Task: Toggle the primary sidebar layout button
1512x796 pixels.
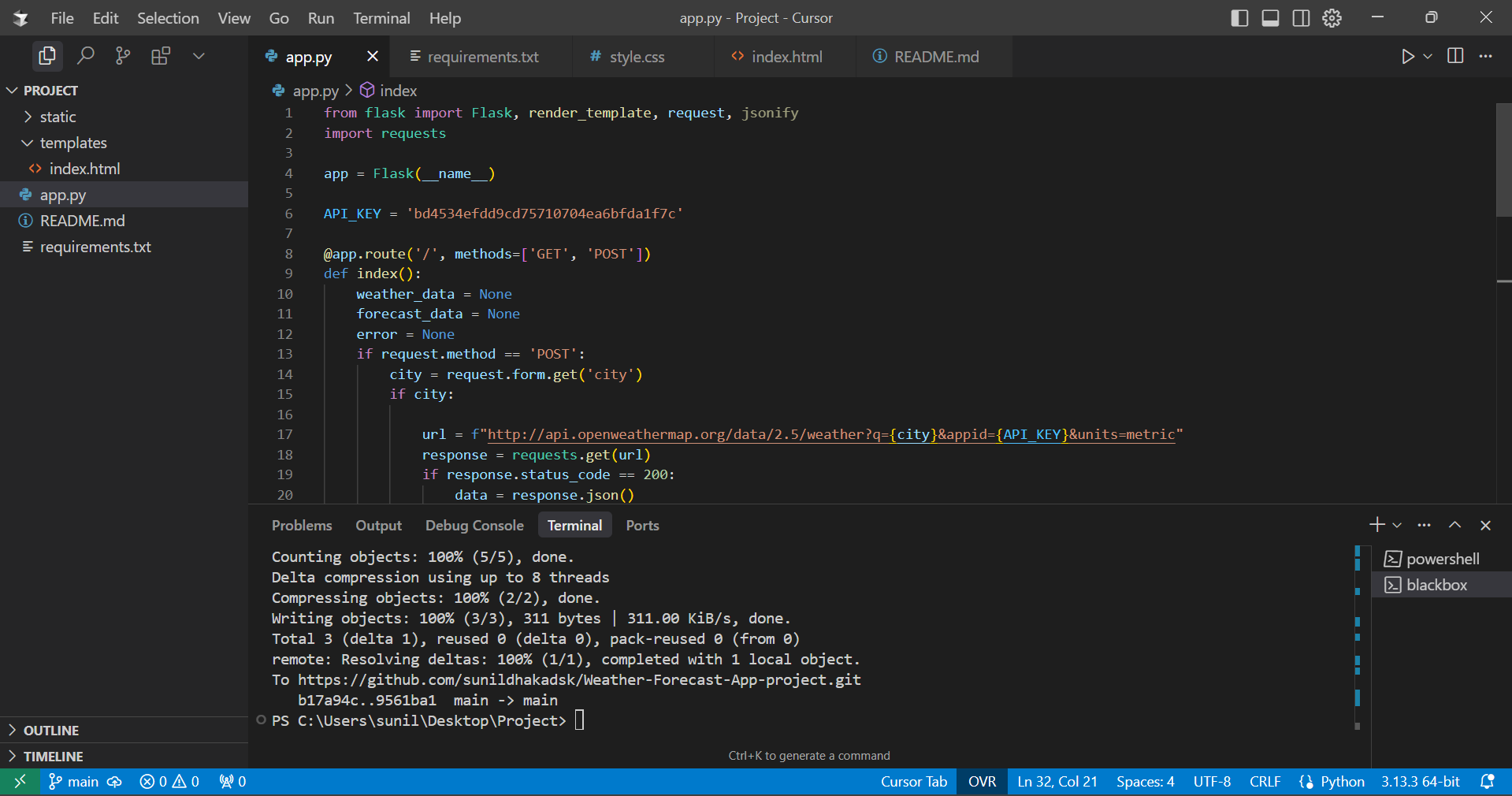Action: [x=1239, y=18]
